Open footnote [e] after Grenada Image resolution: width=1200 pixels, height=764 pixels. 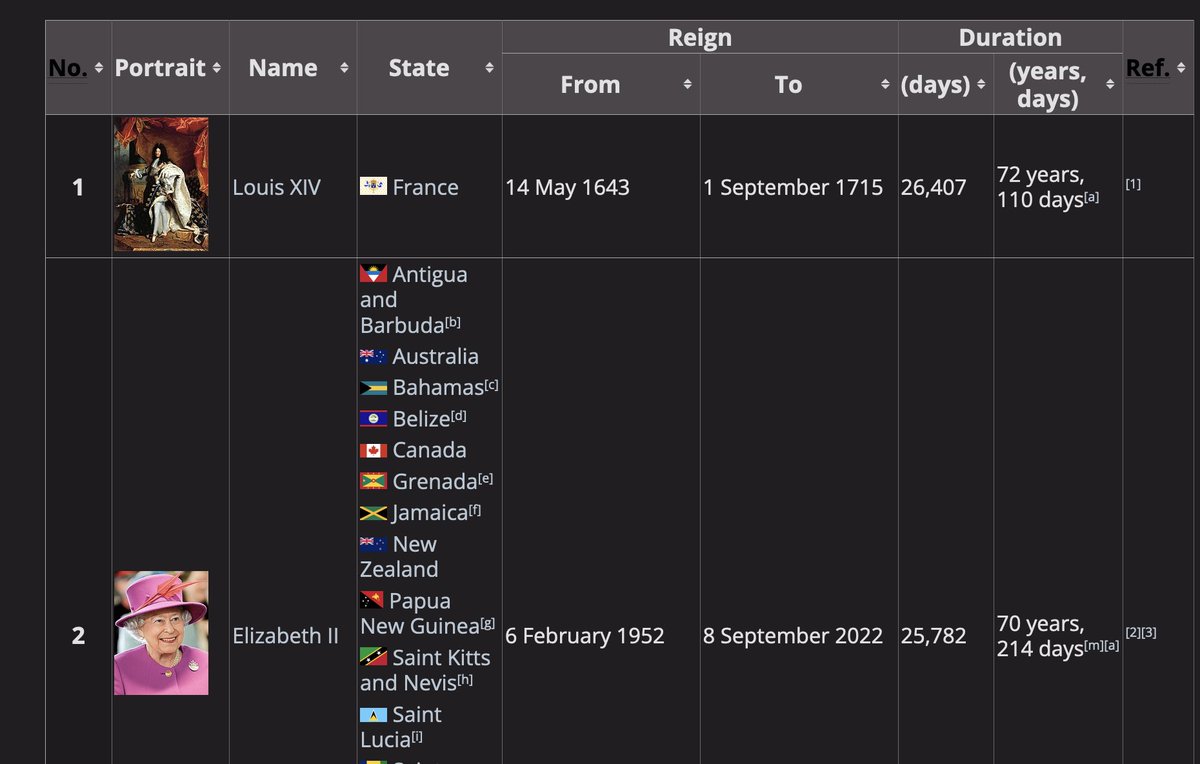[486, 478]
